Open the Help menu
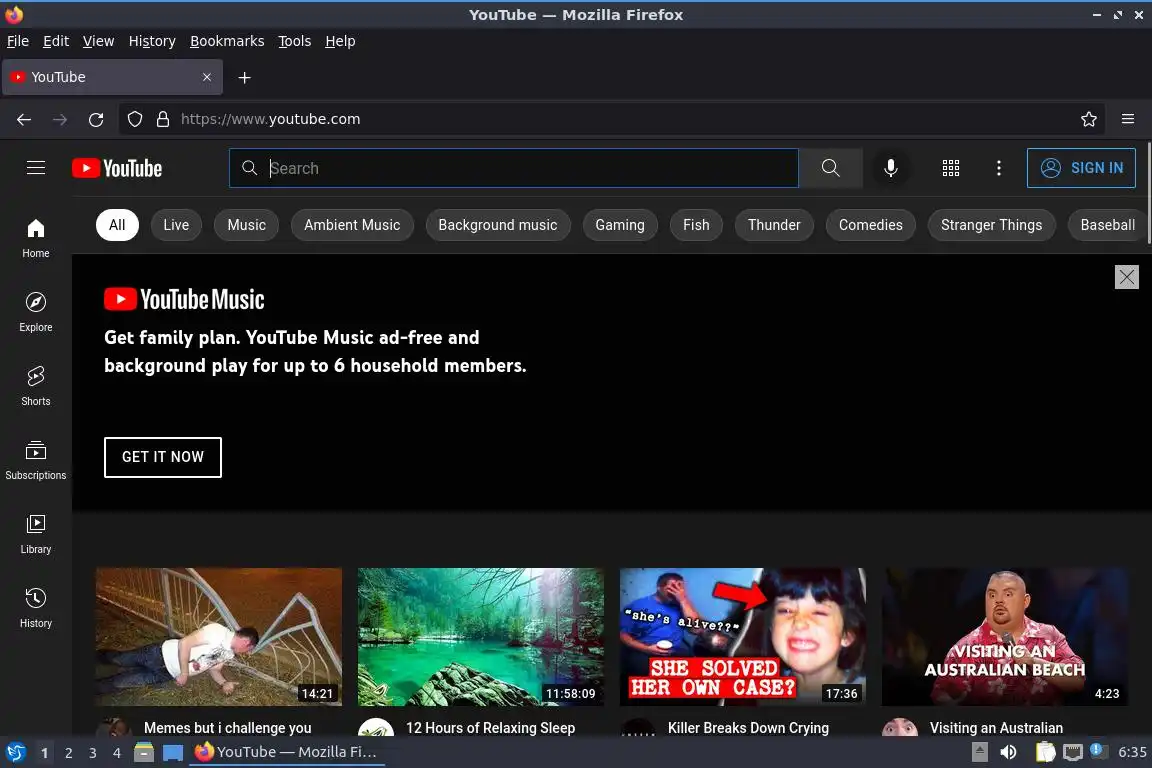 coord(340,41)
